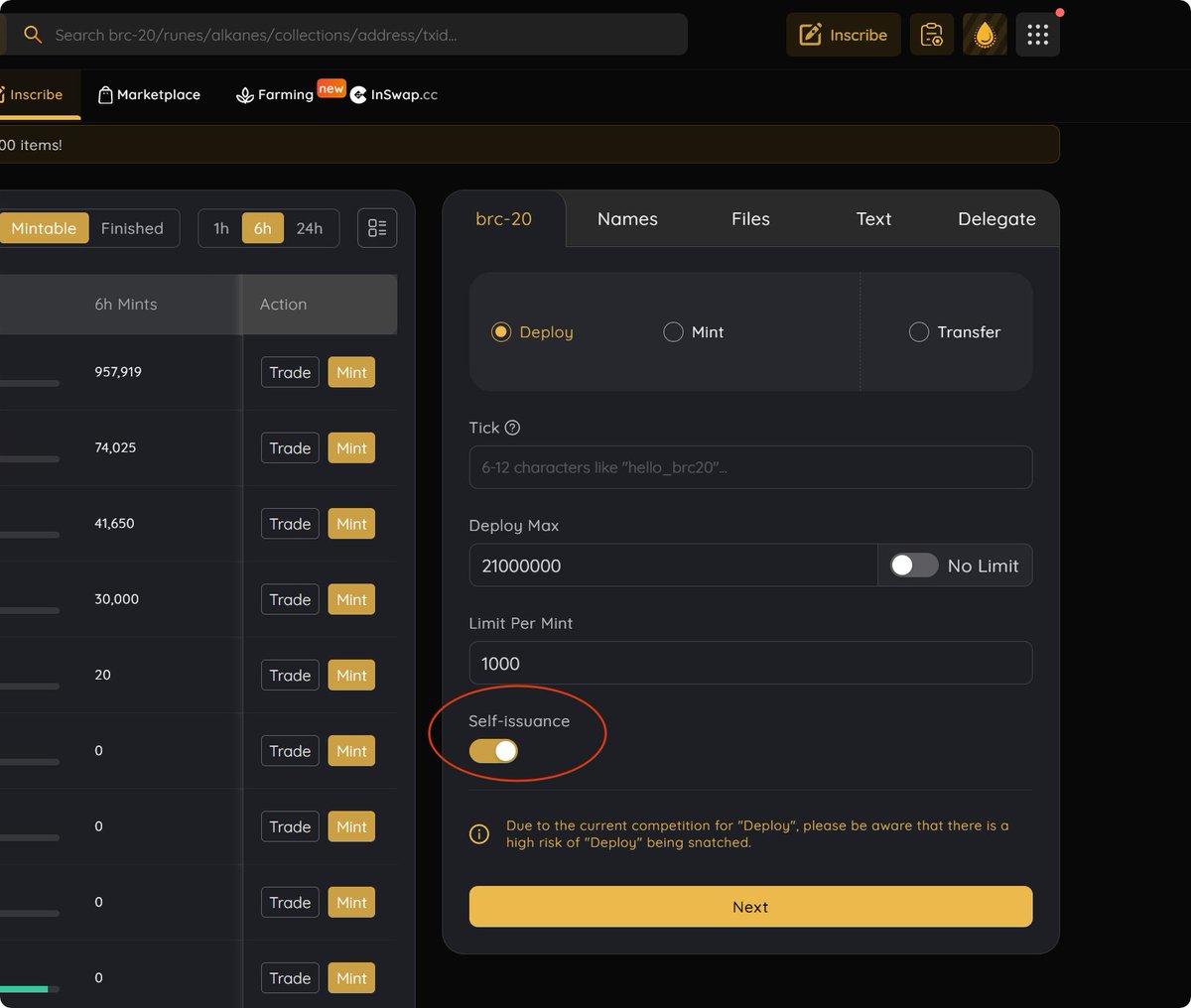This screenshot has width=1191, height=1008.
Task: Click the InSwap.cc logo icon
Action: 358,95
